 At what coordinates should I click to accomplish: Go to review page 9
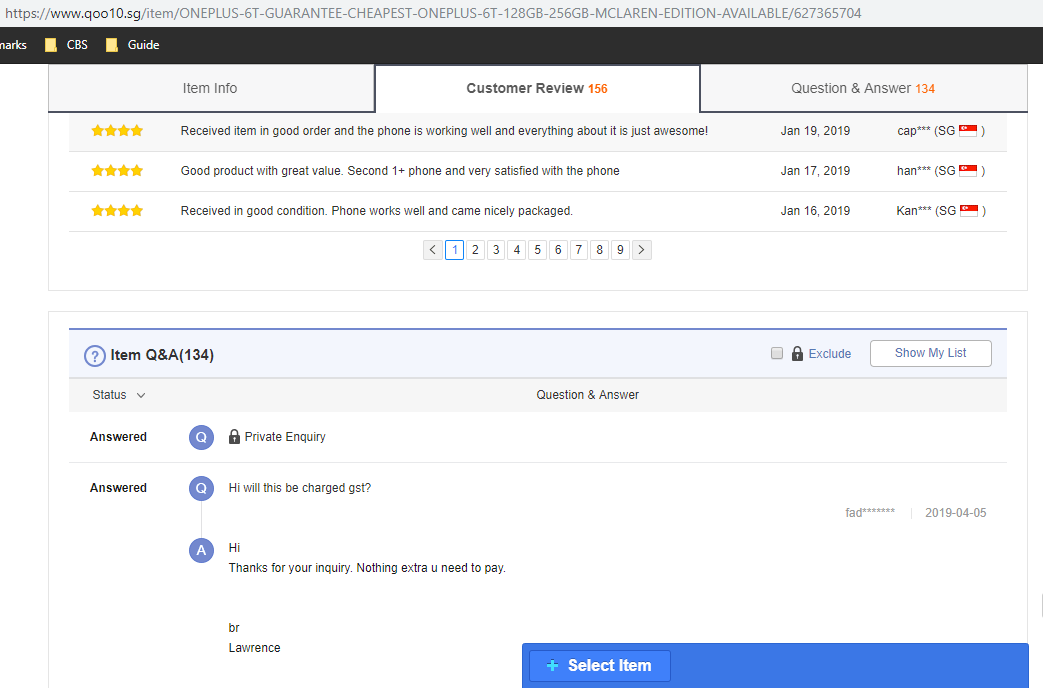[x=620, y=250]
